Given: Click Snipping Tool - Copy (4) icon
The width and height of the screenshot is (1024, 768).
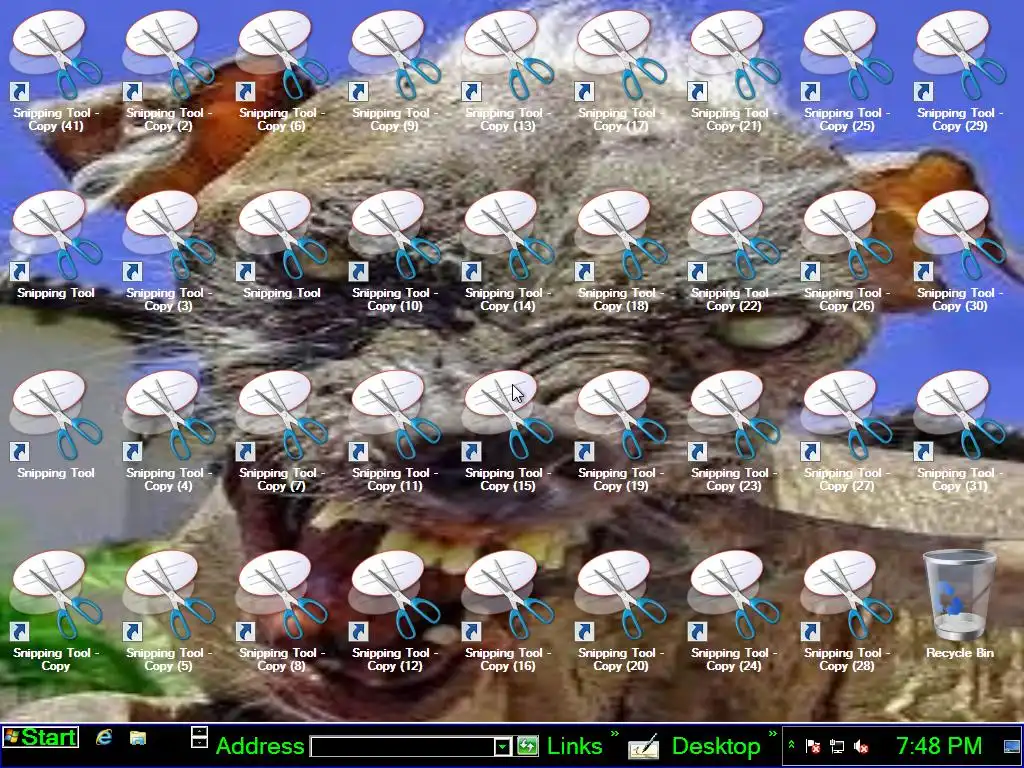Looking at the screenshot, I should pyautogui.click(x=168, y=431).
